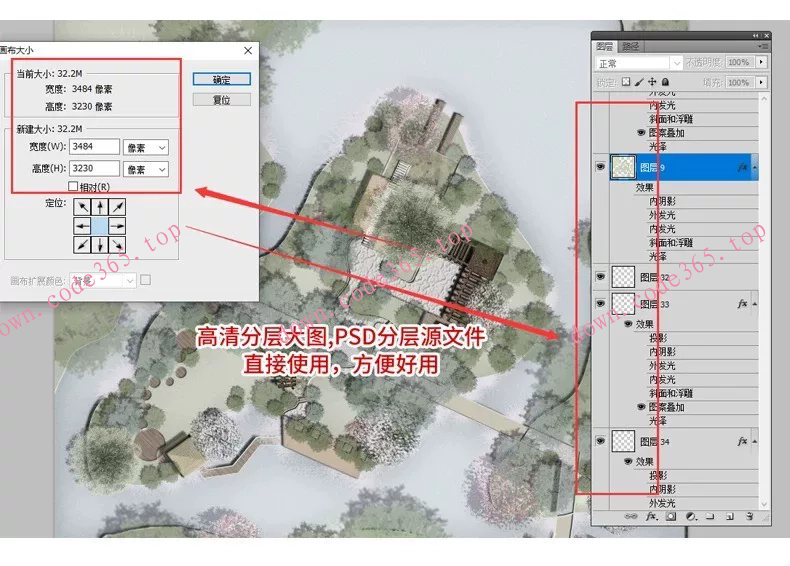The width and height of the screenshot is (790, 566).
Task: Click the right-pointing anchor arrow in 定位 grid
Action: pyautogui.click(x=117, y=226)
